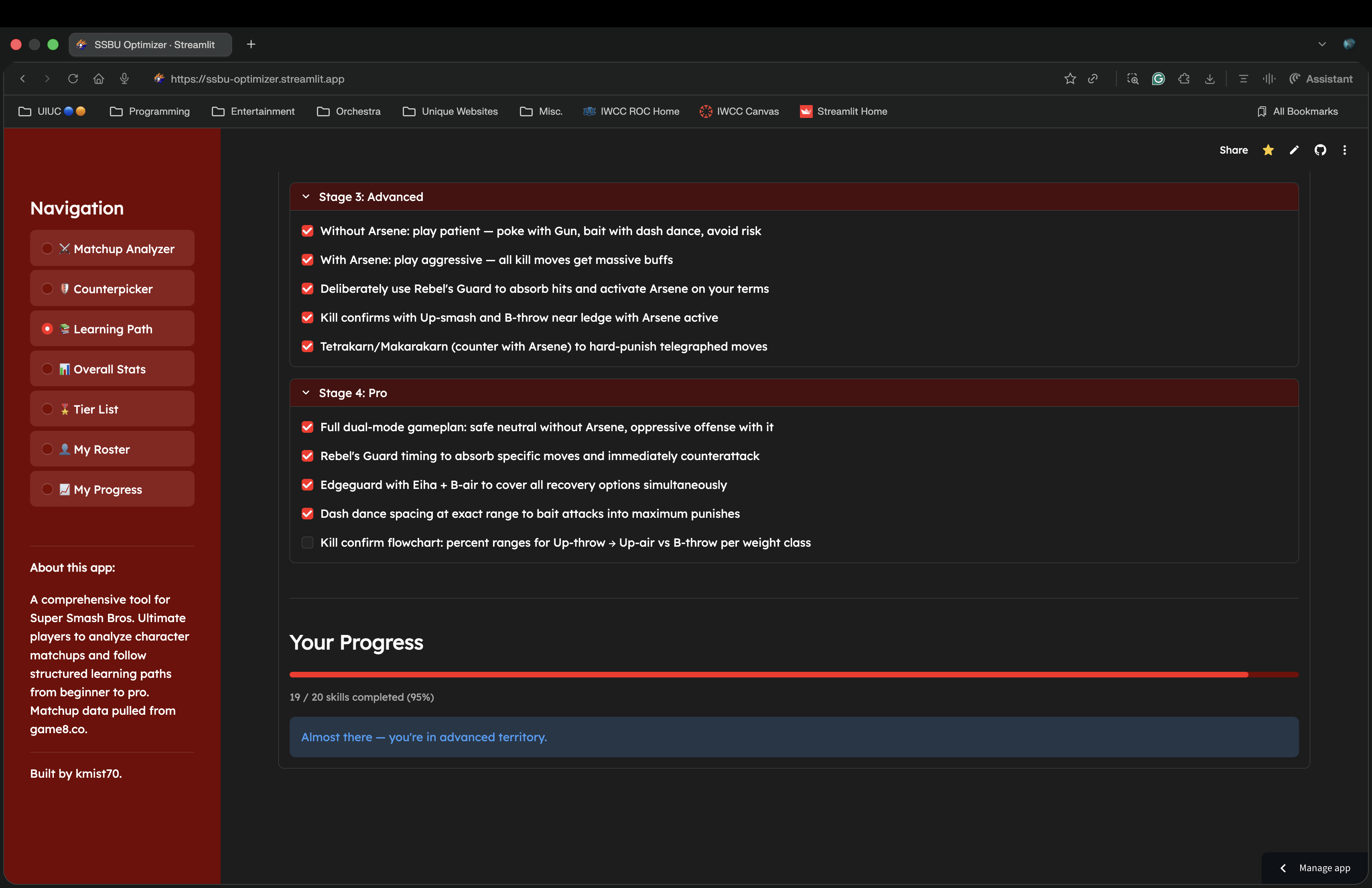Star this app with the yellow star

1268,150
